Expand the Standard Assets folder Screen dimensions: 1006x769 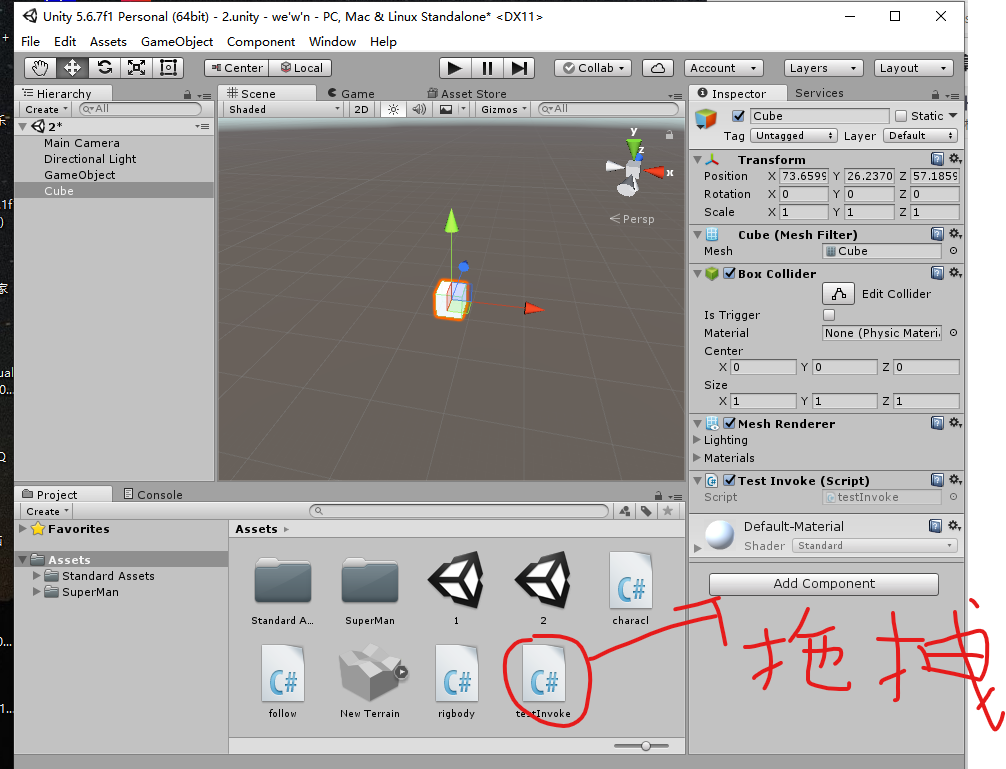[37, 576]
